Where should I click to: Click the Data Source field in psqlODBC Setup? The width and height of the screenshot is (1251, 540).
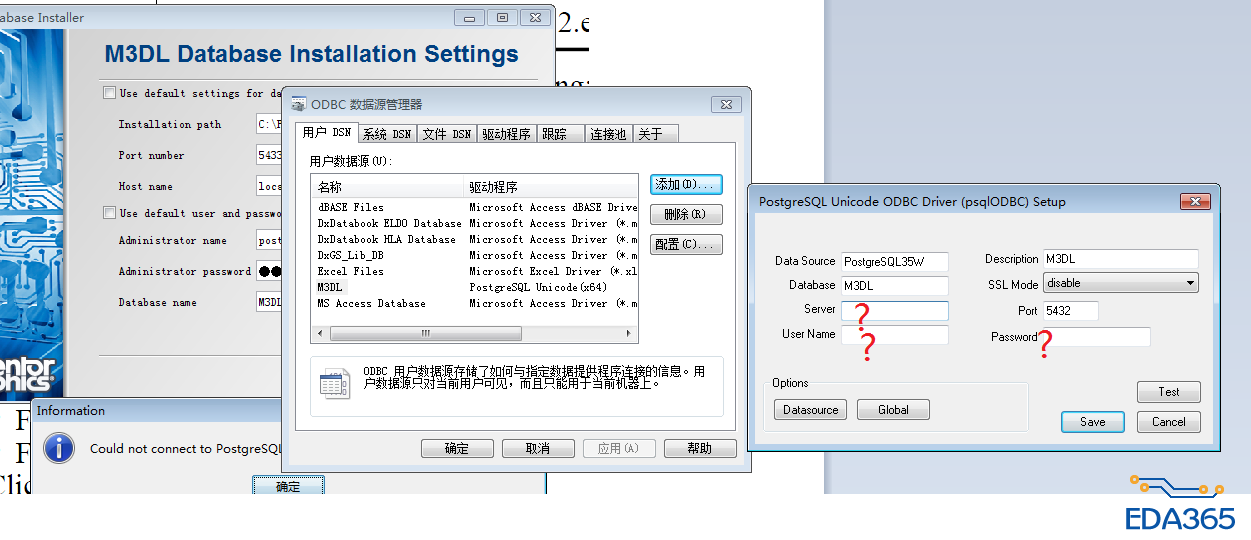pos(894,261)
